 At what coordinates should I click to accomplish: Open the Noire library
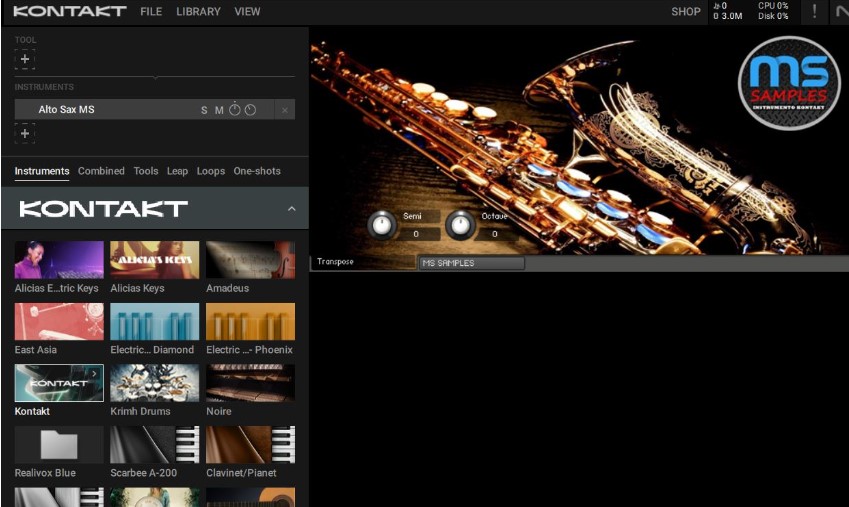pyautogui.click(x=250, y=383)
